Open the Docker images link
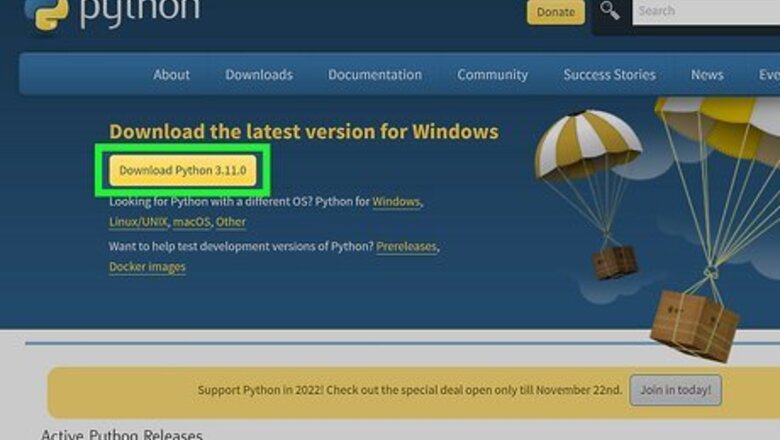 (147, 267)
